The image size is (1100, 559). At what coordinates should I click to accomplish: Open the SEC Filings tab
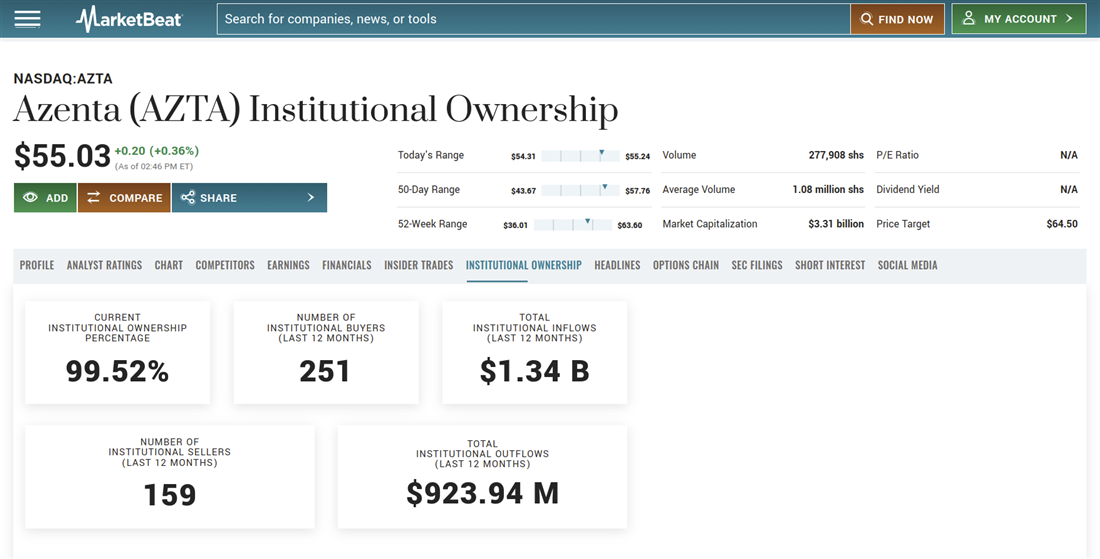(756, 265)
